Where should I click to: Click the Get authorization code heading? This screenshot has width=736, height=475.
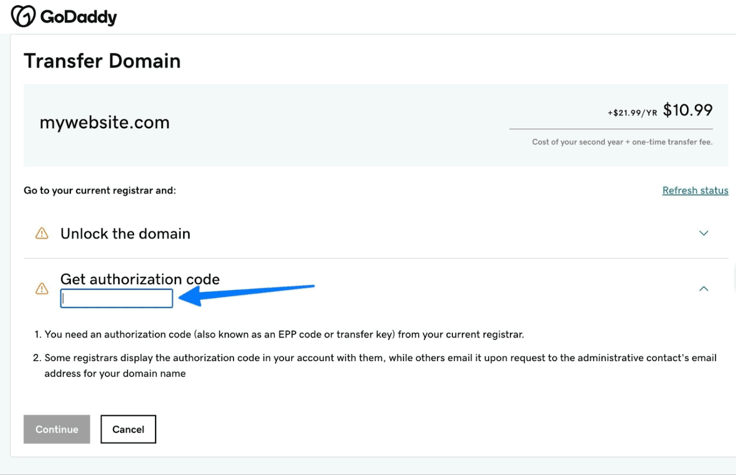point(140,279)
